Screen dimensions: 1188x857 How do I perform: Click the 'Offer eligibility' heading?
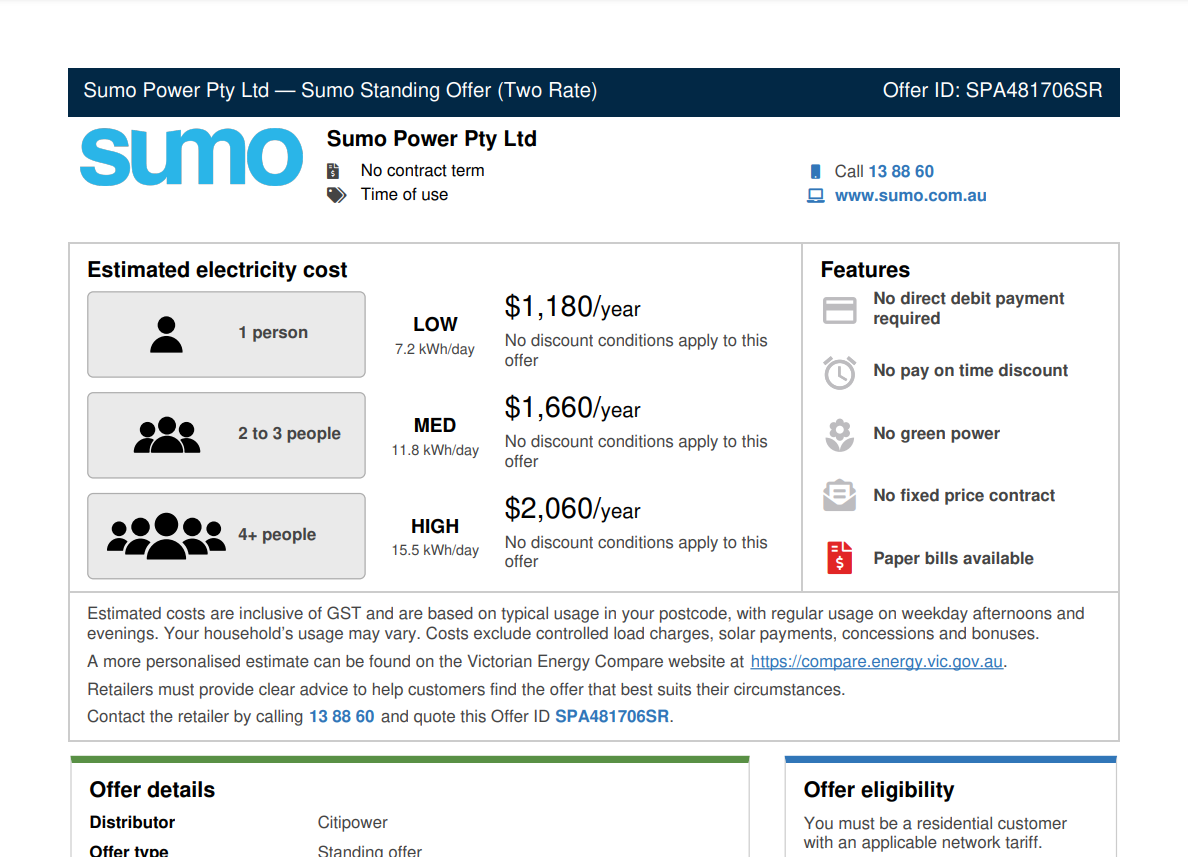click(879, 790)
